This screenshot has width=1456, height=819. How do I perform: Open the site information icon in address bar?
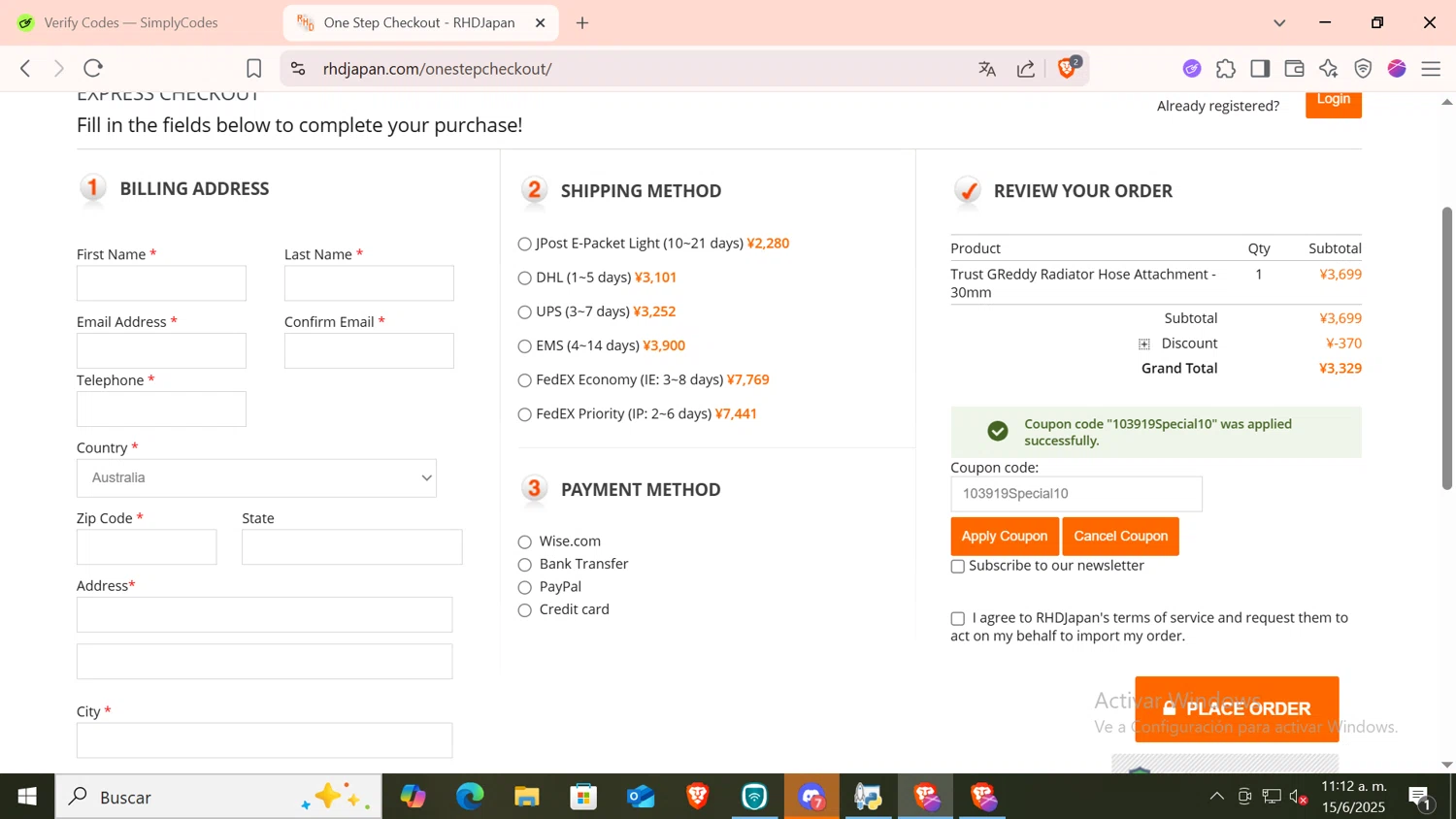(x=298, y=68)
